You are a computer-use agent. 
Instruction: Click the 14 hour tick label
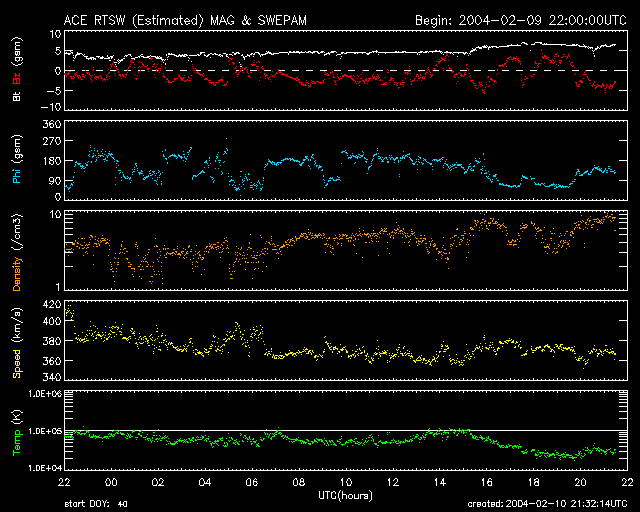point(439,482)
